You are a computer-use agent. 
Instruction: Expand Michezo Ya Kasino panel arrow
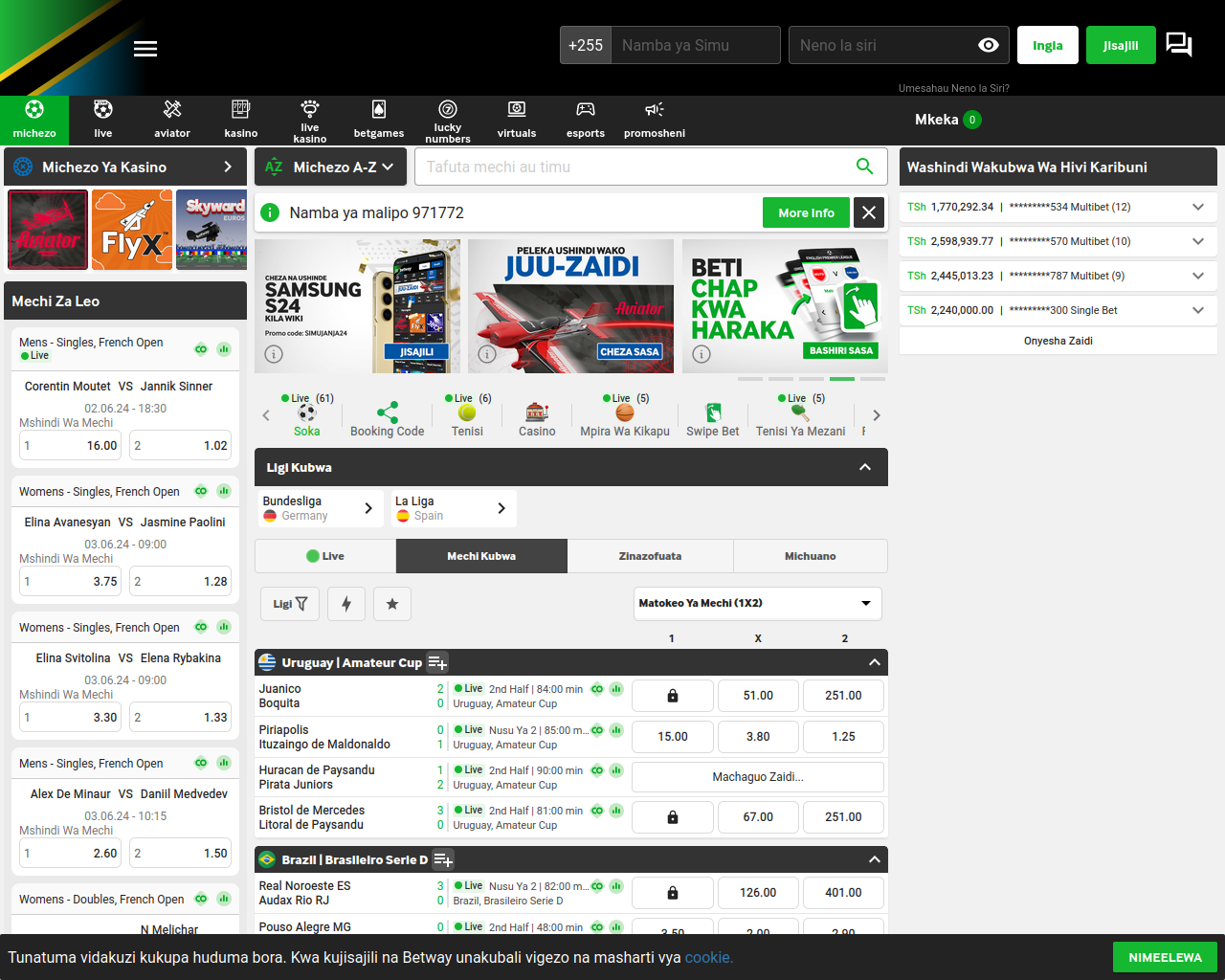(x=228, y=167)
